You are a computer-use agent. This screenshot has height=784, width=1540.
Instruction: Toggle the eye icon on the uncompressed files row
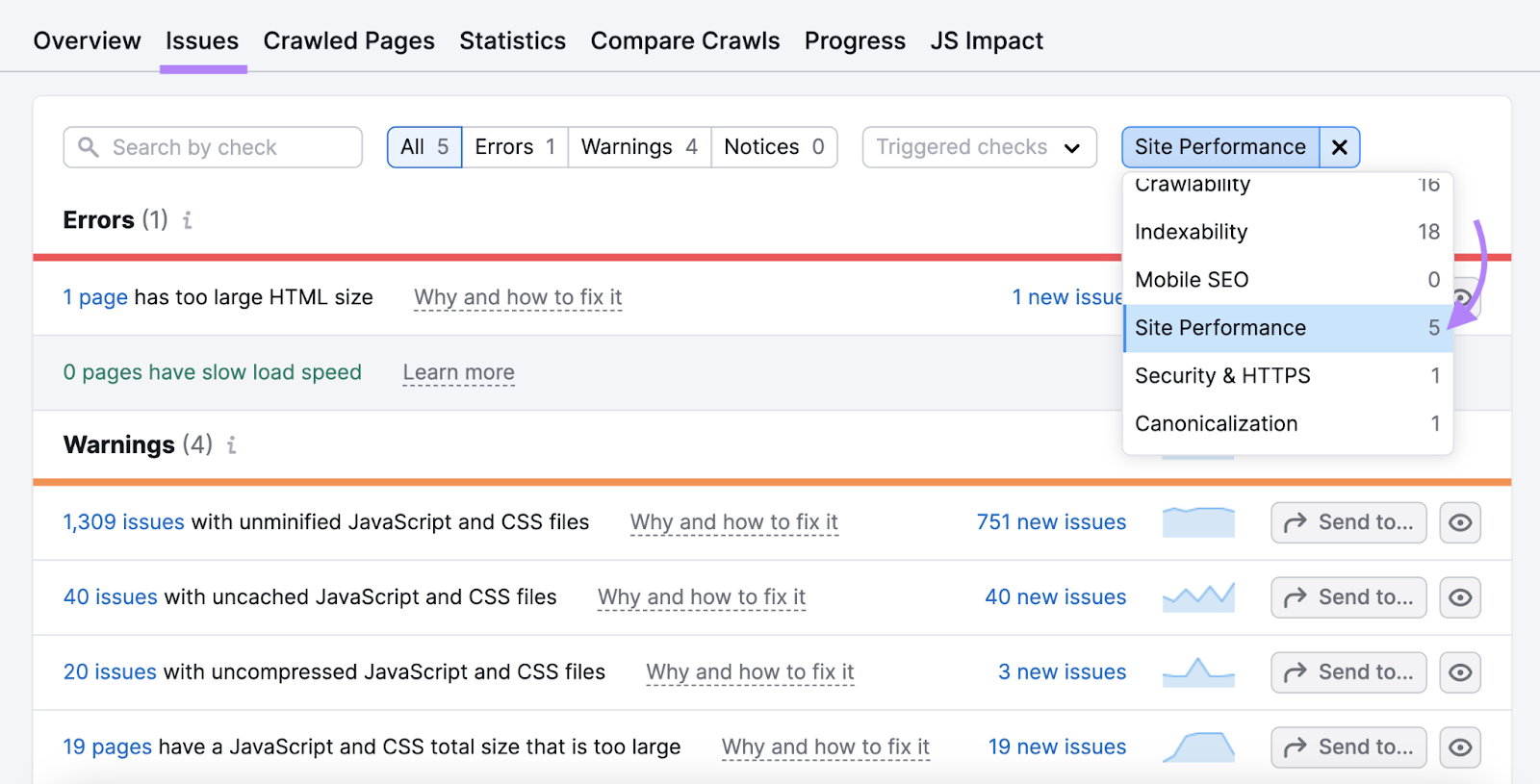1460,671
